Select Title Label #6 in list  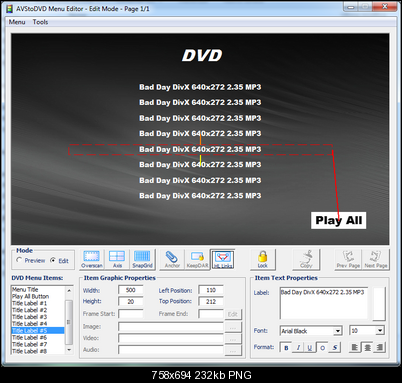38,337
